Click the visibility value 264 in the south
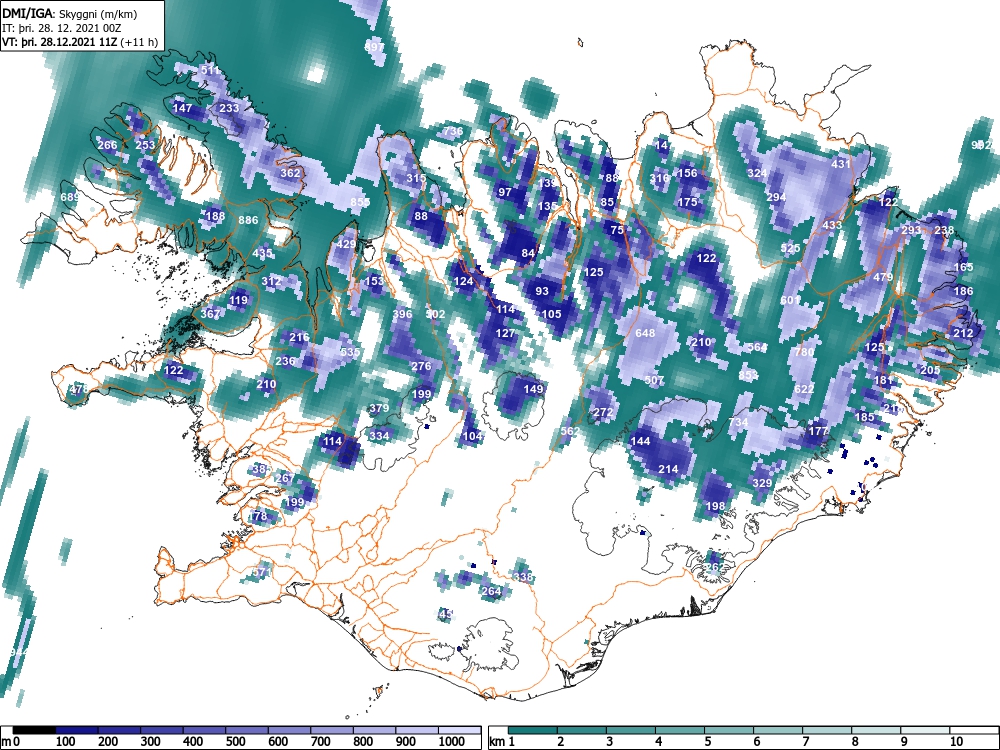The height and width of the screenshot is (750, 1000). (x=491, y=591)
